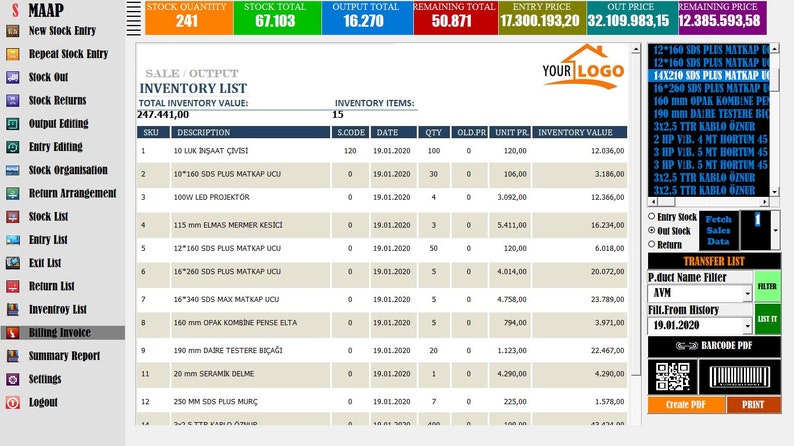Click the report's vertical scrollbar up arrow
794x446 pixels.
636,49
